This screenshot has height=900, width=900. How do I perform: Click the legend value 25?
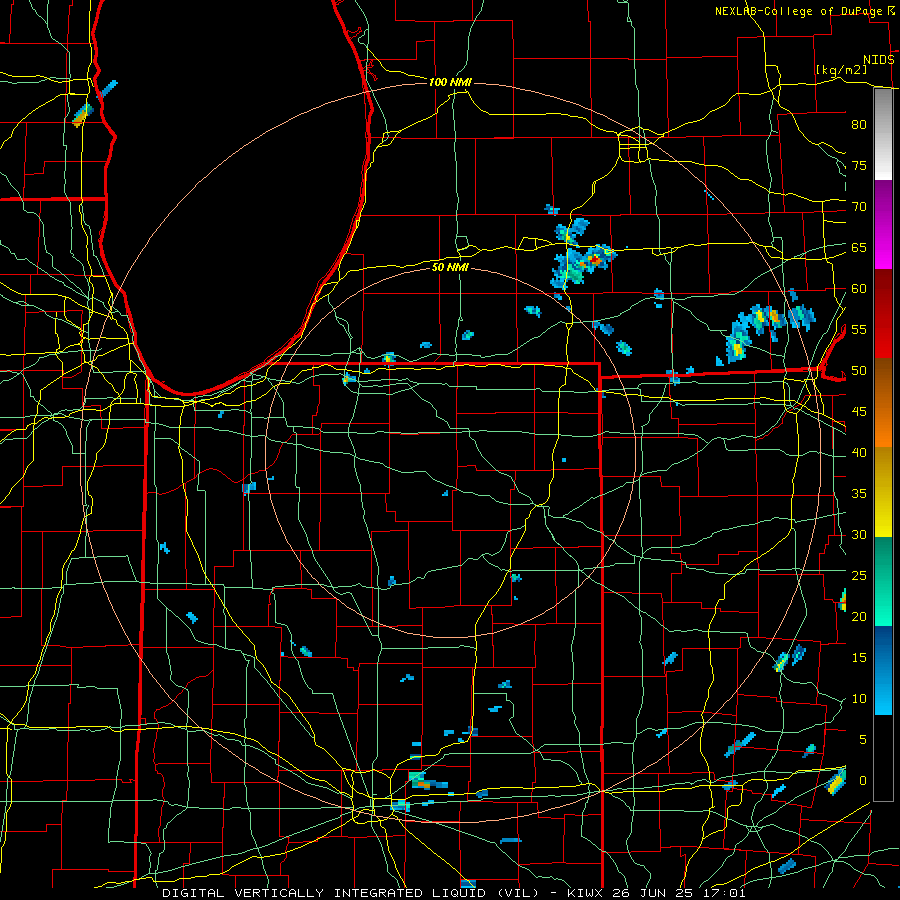(x=859, y=576)
